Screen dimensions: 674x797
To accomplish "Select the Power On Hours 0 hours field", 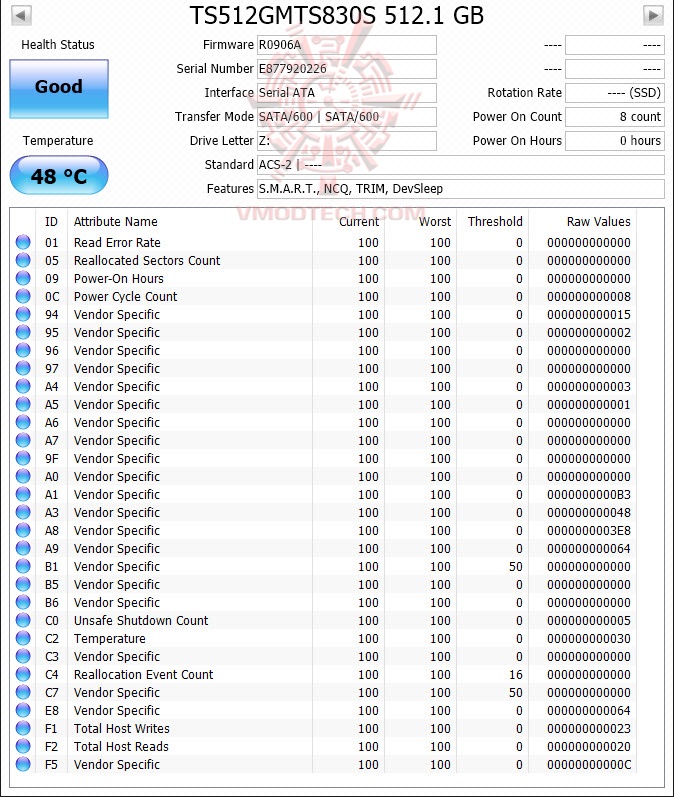I will coord(615,141).
